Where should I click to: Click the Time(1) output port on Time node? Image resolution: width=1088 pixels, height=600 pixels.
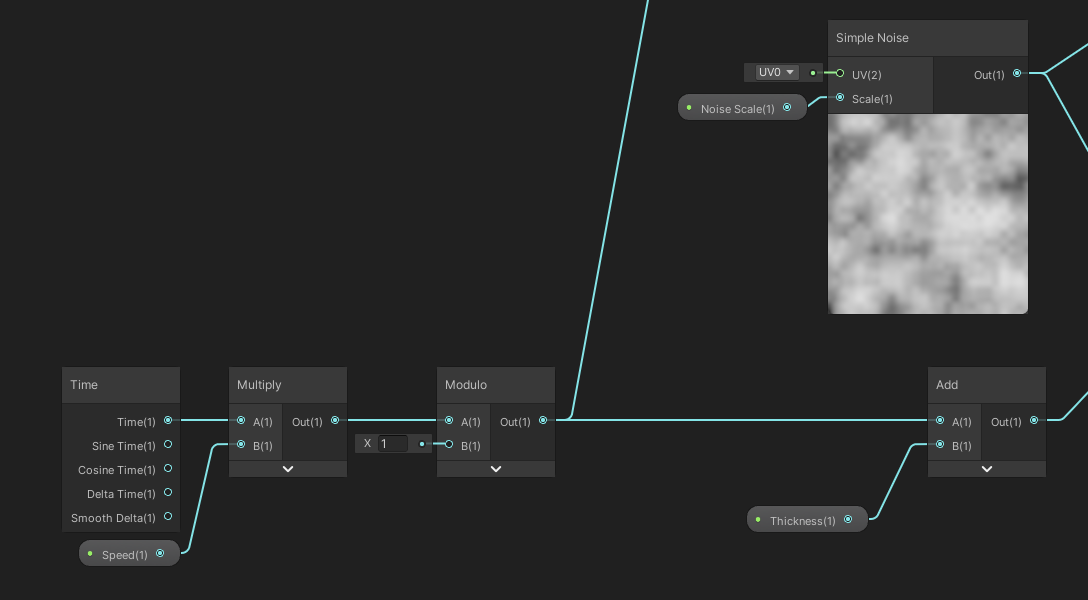click(x=168, y=421)
